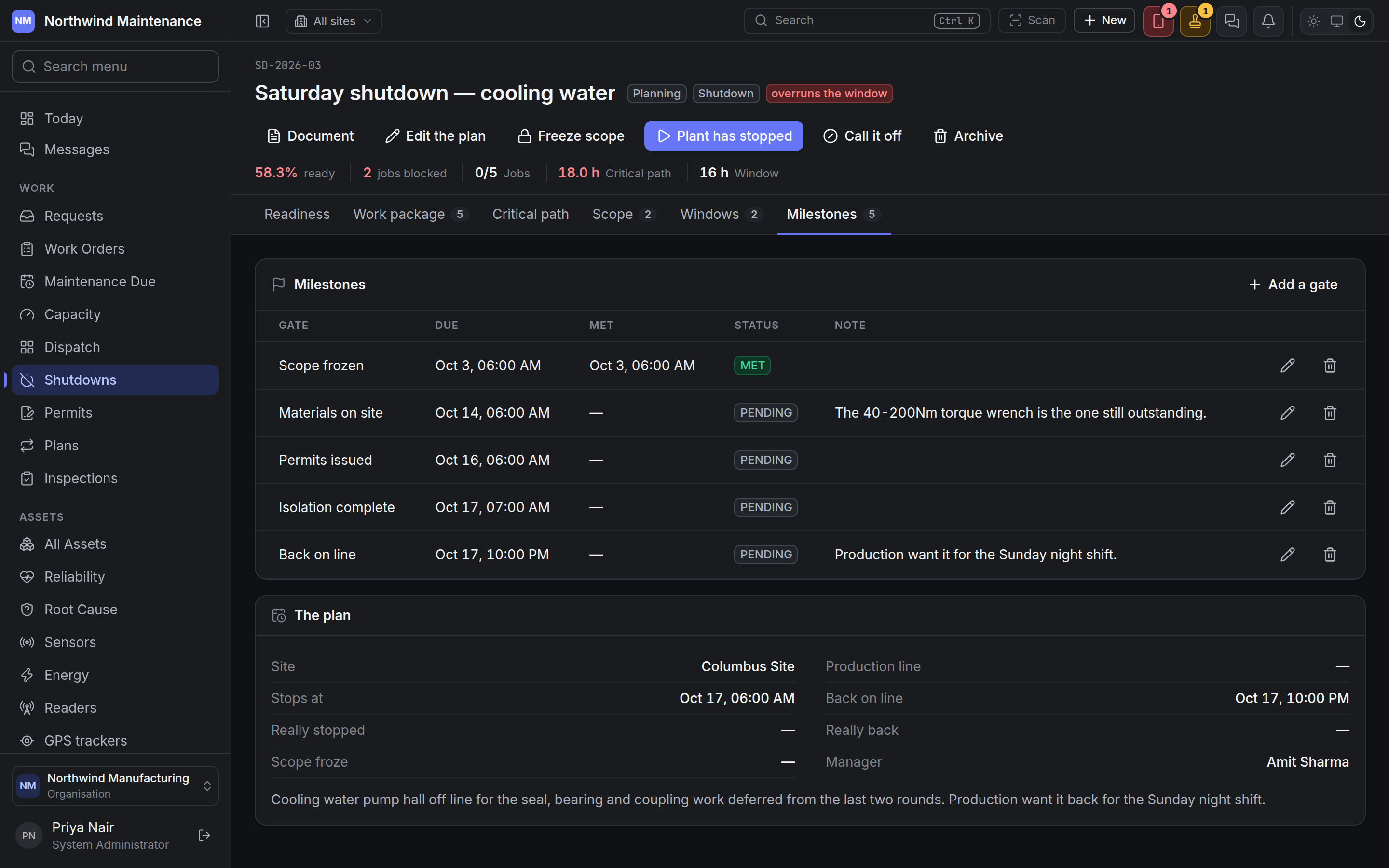Open the All sites dropdown
Viewport: 1389px width, 868px height.
click(333, 21)
